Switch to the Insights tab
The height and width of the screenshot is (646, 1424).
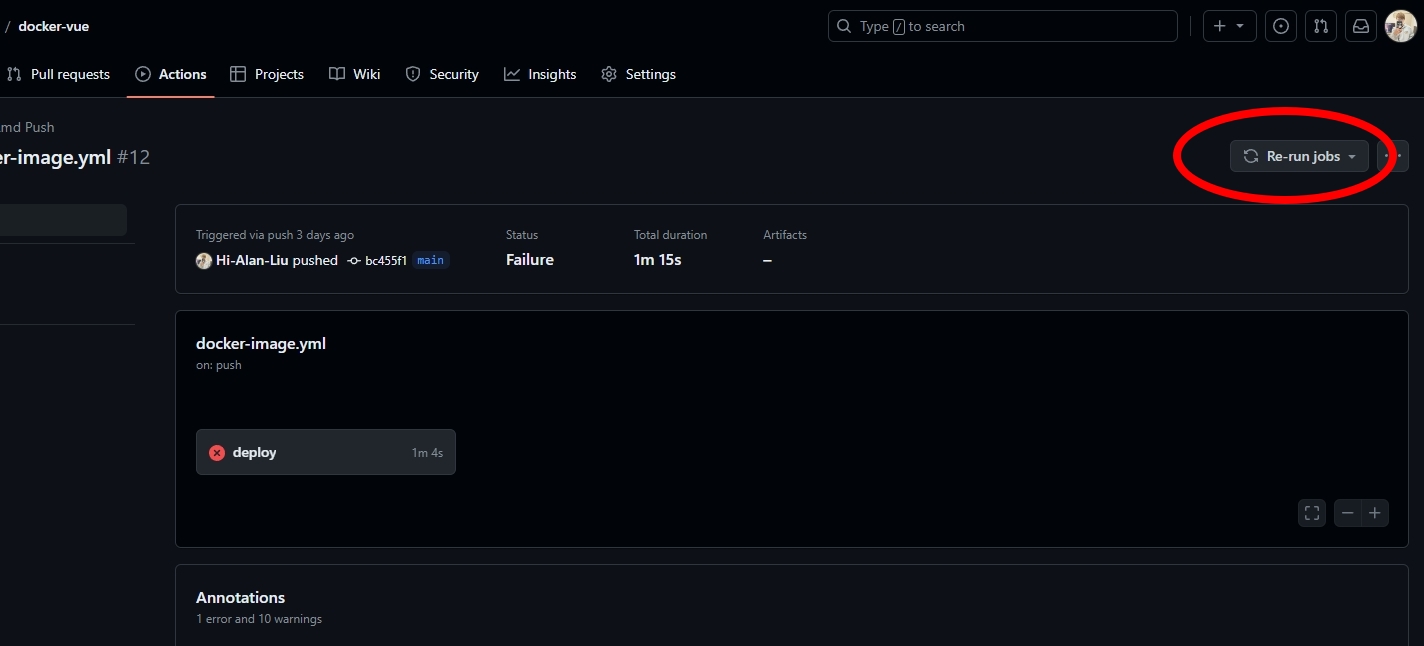540,74
